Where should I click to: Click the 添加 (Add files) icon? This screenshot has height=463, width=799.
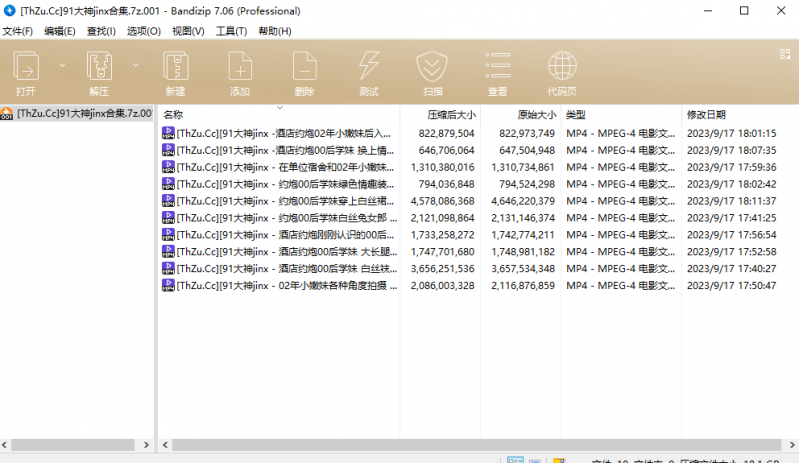[x=240, y=66]
